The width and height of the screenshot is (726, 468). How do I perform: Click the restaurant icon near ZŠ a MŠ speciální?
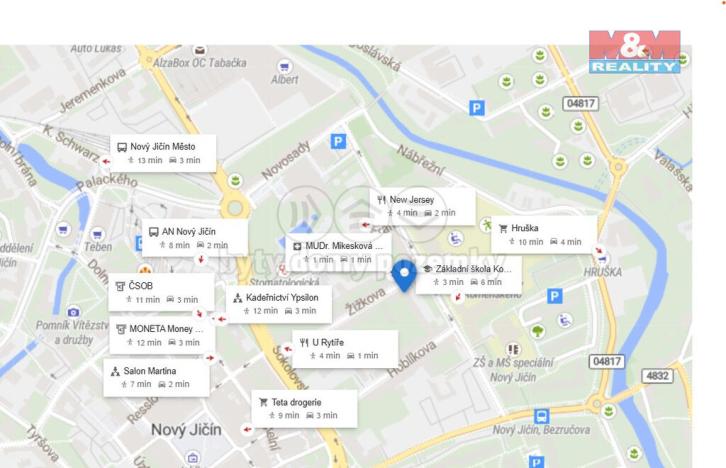(513, 349)
